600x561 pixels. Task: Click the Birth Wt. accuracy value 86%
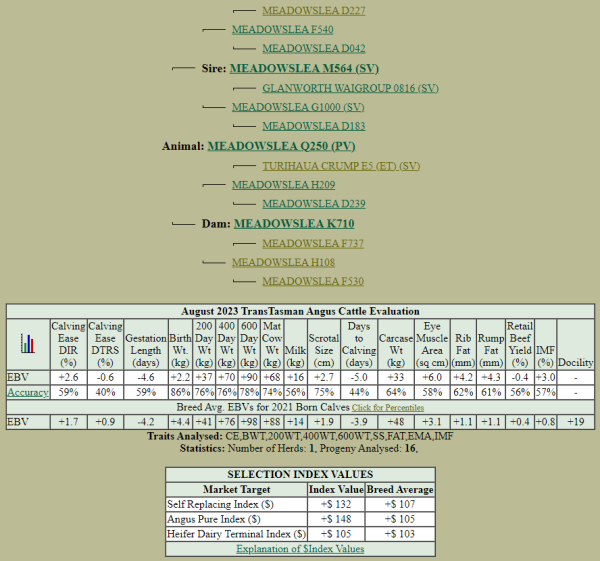point(180,392)
